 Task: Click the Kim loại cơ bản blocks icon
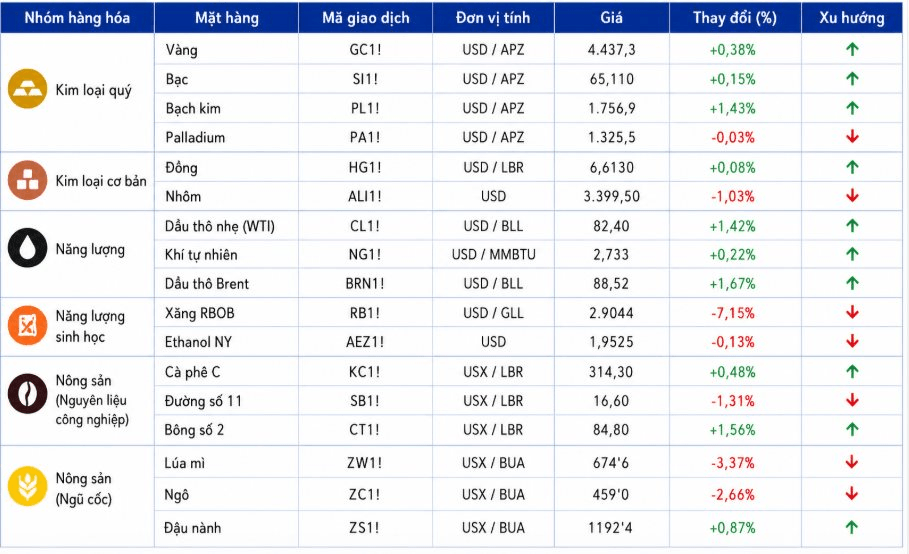pos(27,180)
